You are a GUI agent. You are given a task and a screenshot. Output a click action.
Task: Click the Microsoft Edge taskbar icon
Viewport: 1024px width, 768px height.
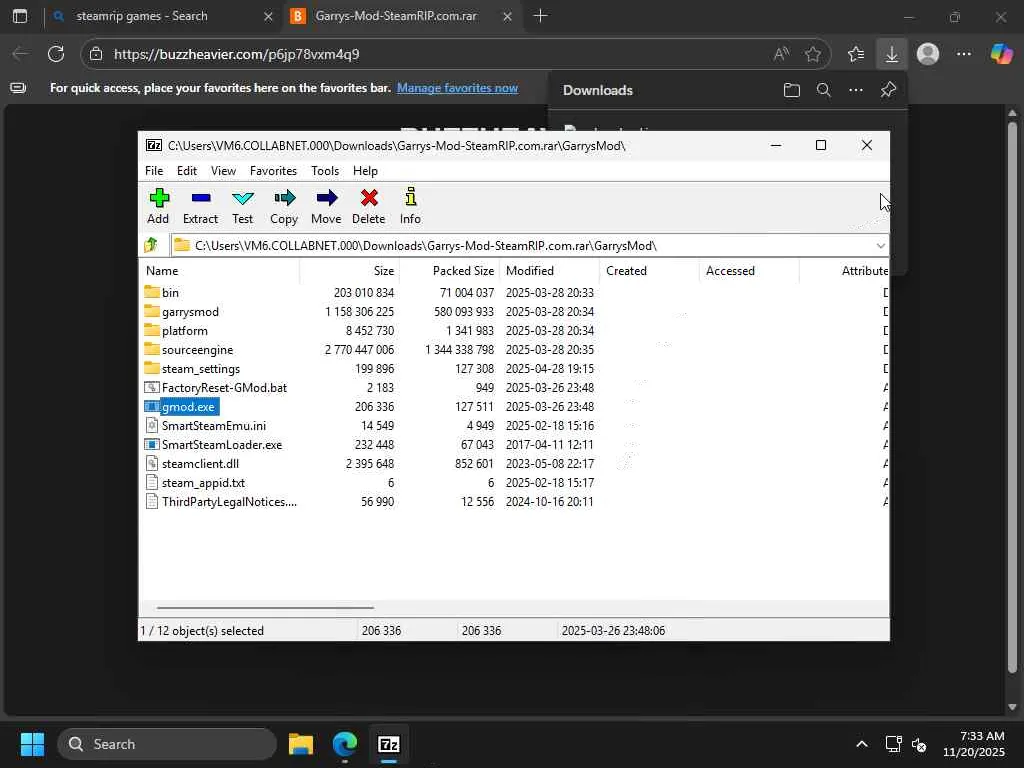click(345, 744)
